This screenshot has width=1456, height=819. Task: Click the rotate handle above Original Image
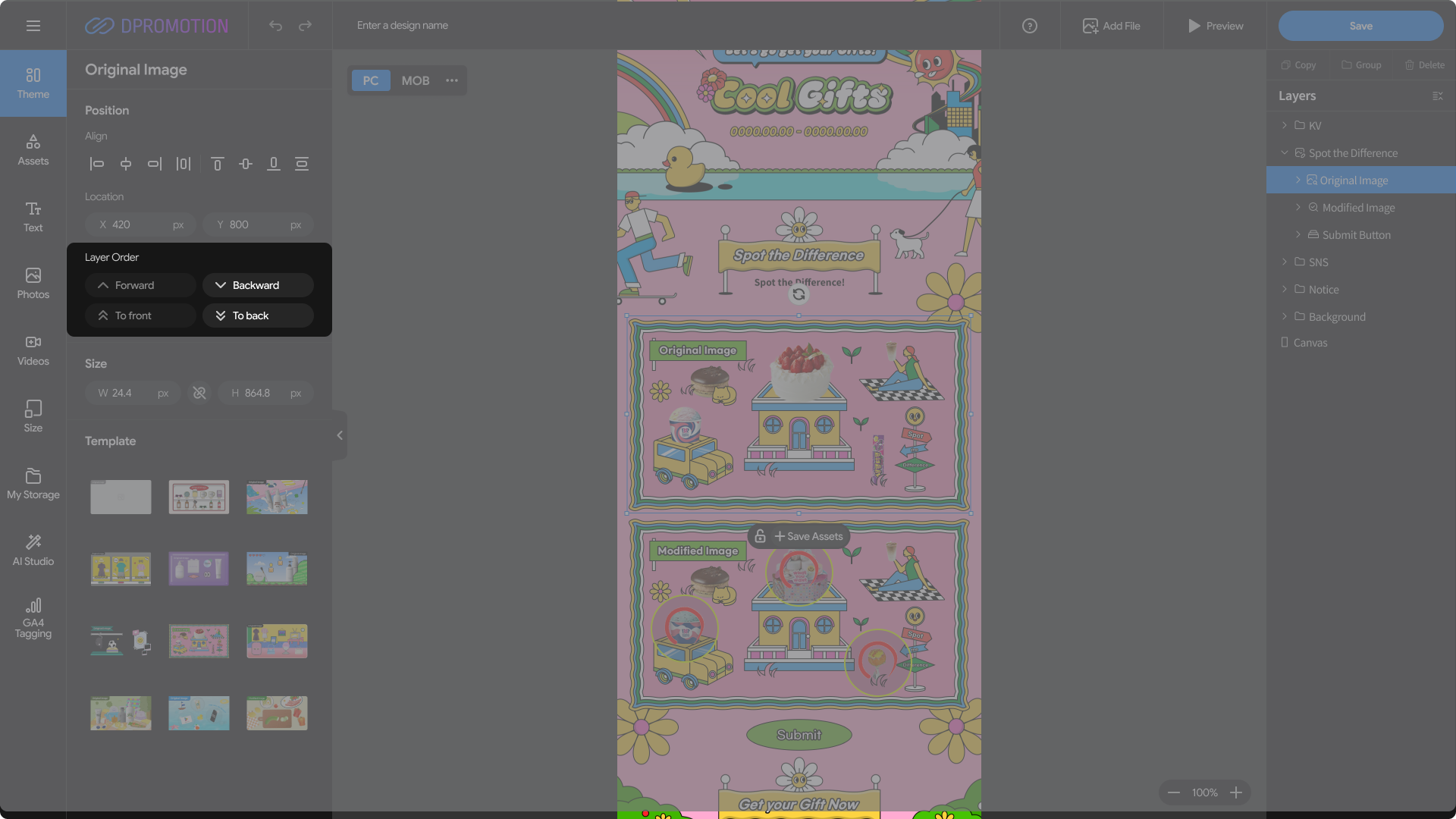[799, 295]
